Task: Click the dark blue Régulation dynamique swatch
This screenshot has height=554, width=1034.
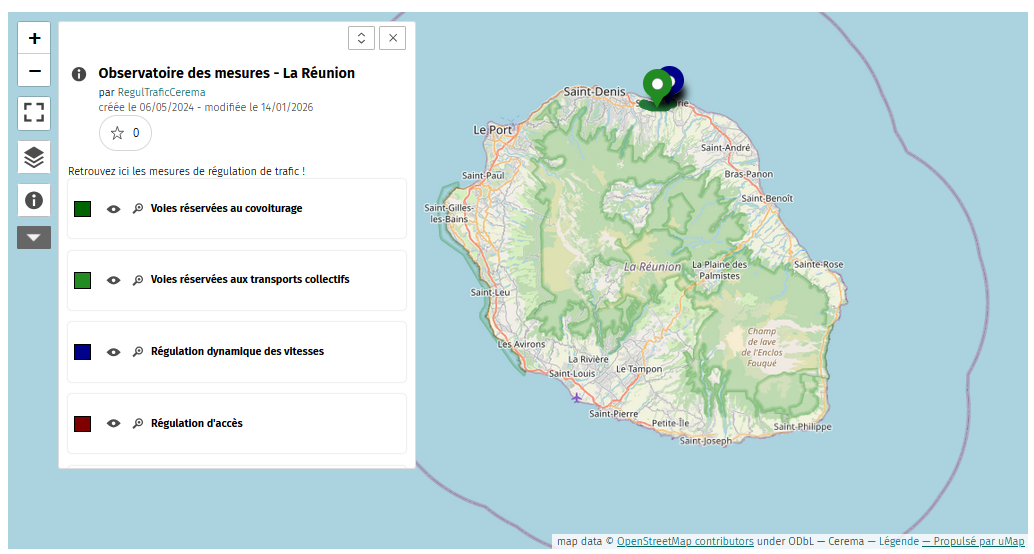Action: pyautogui.click(x=83, y=352)
